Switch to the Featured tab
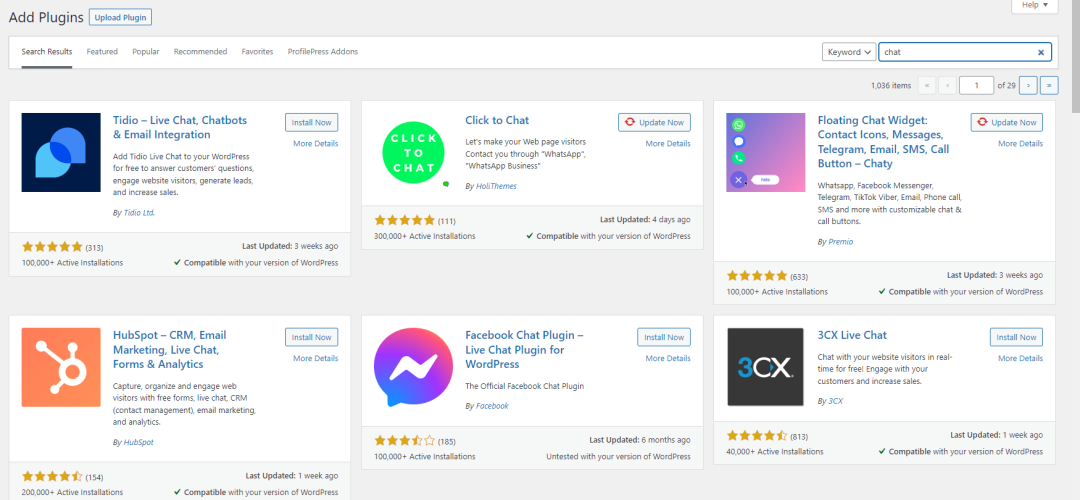This screenshot has width=1080, height=500. coord(102,52)
